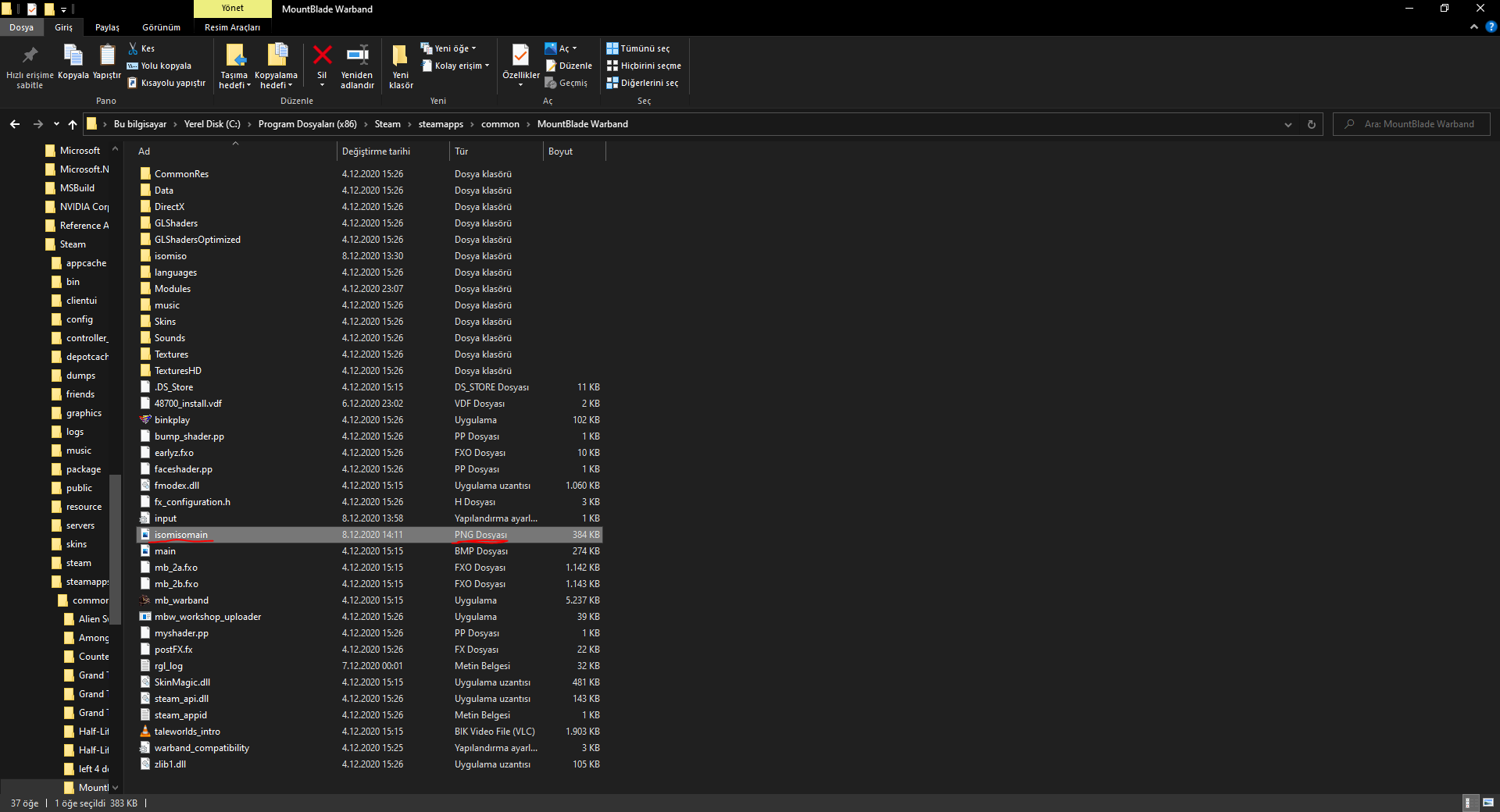This screenshot has height=812, width=1500.
Task: Sort by the Ad column header
Action: point(235,151)
